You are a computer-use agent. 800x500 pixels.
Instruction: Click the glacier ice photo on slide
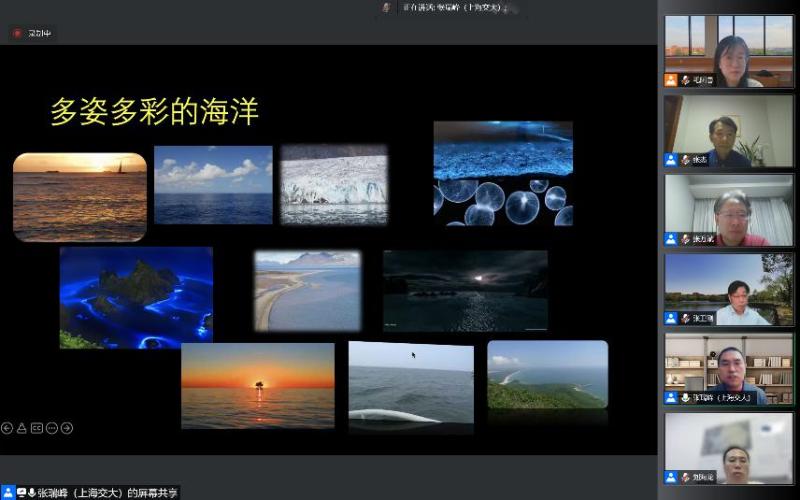(334, 185)
